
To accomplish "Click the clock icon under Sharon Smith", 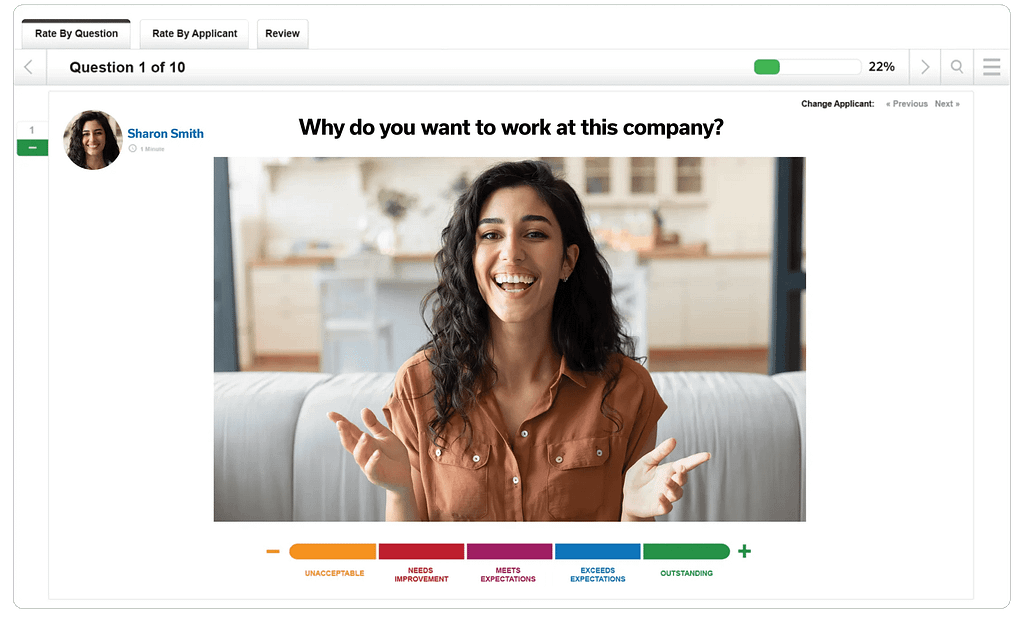I will click(x=133, y=148).
